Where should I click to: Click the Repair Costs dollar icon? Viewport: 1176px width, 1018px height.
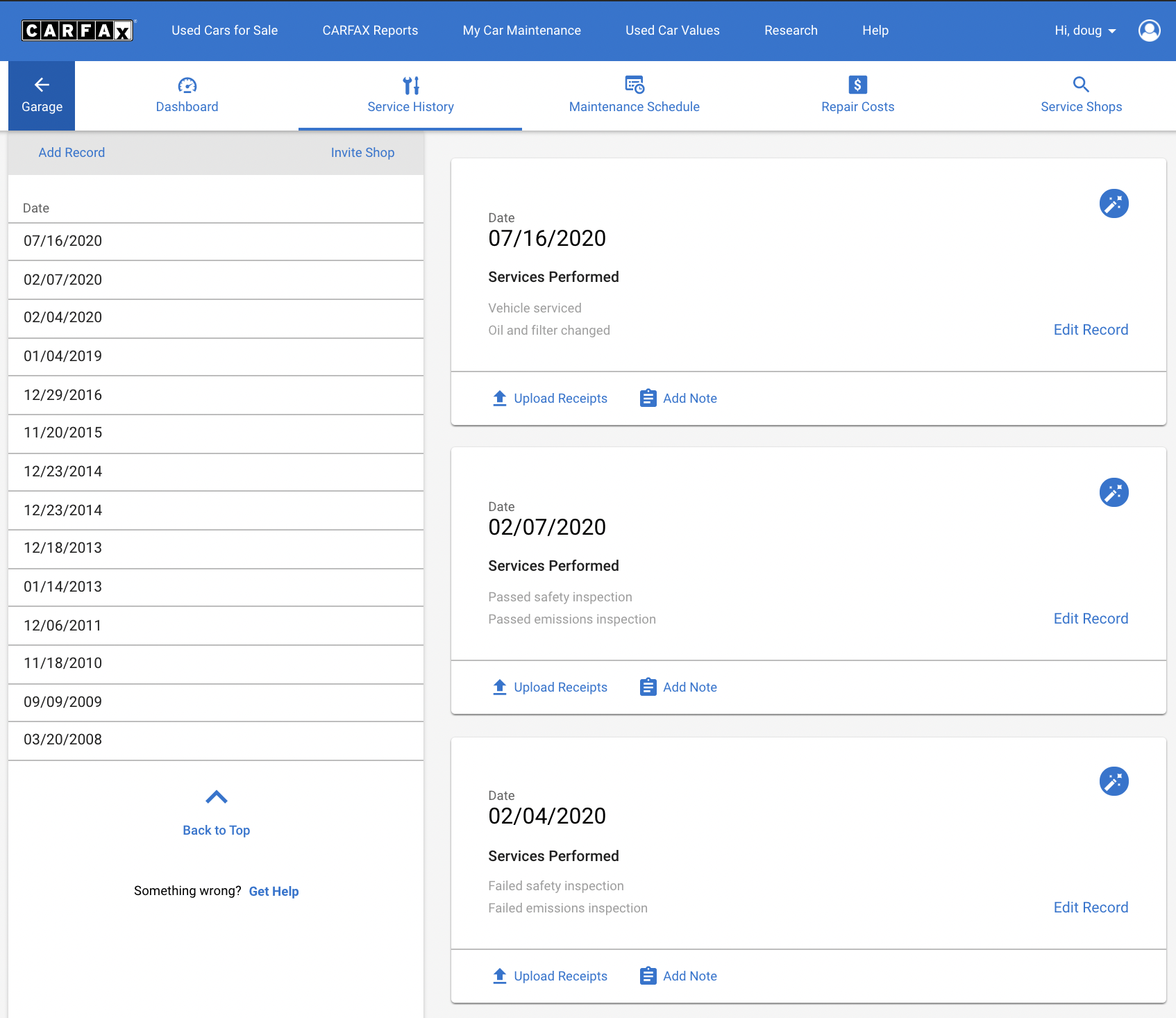[x=858, y=85]
